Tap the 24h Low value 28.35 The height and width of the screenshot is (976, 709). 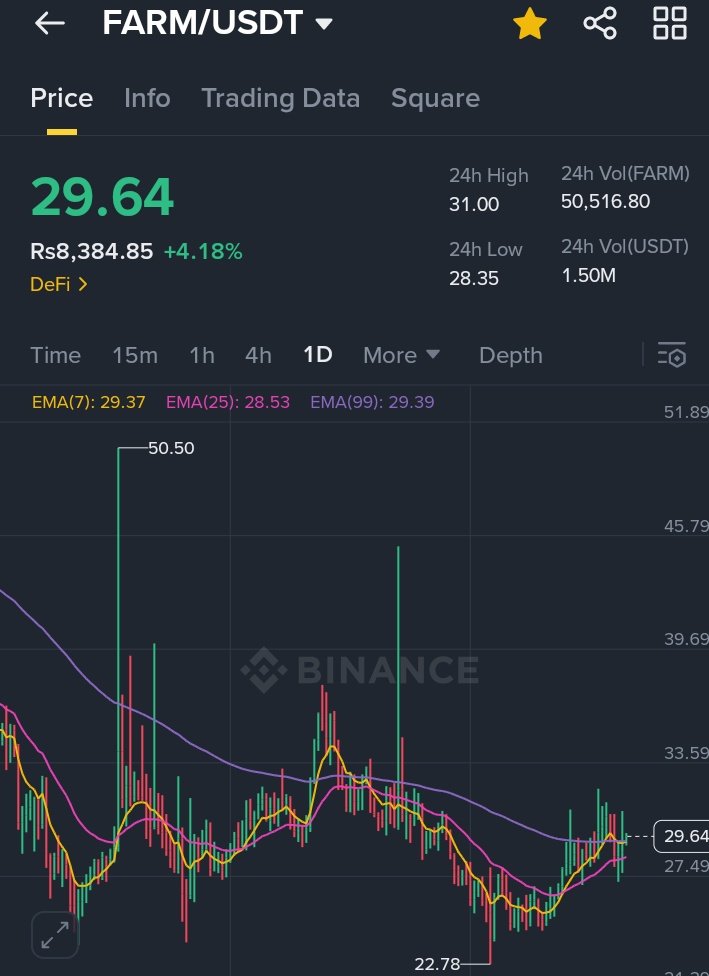(474, 278)
